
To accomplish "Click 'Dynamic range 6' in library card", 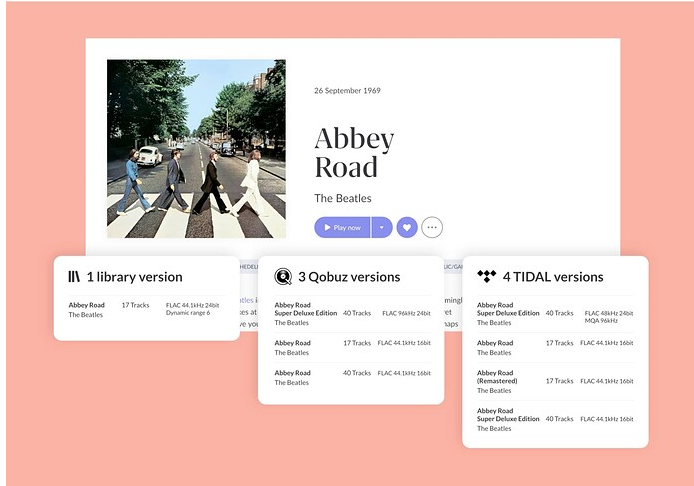I will point(188,313).
